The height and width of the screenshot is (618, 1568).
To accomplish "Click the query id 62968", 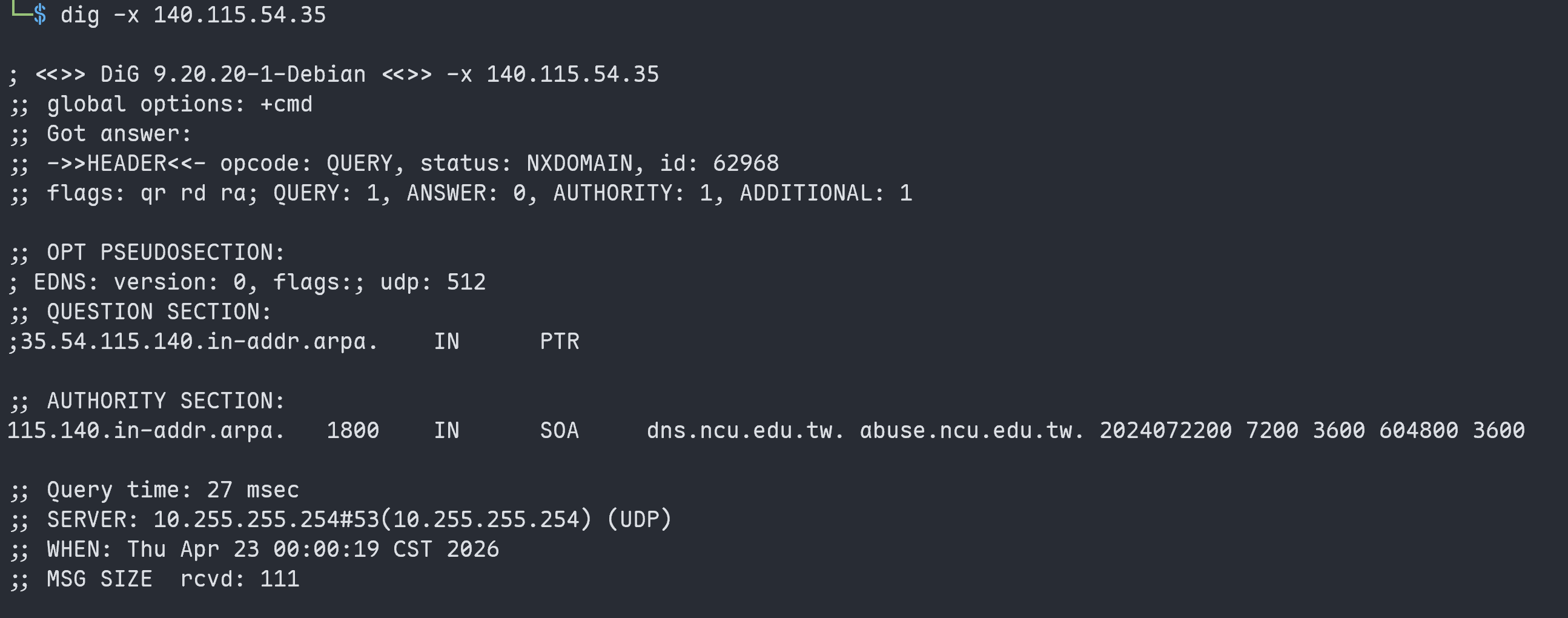I will tap(746, 163).
